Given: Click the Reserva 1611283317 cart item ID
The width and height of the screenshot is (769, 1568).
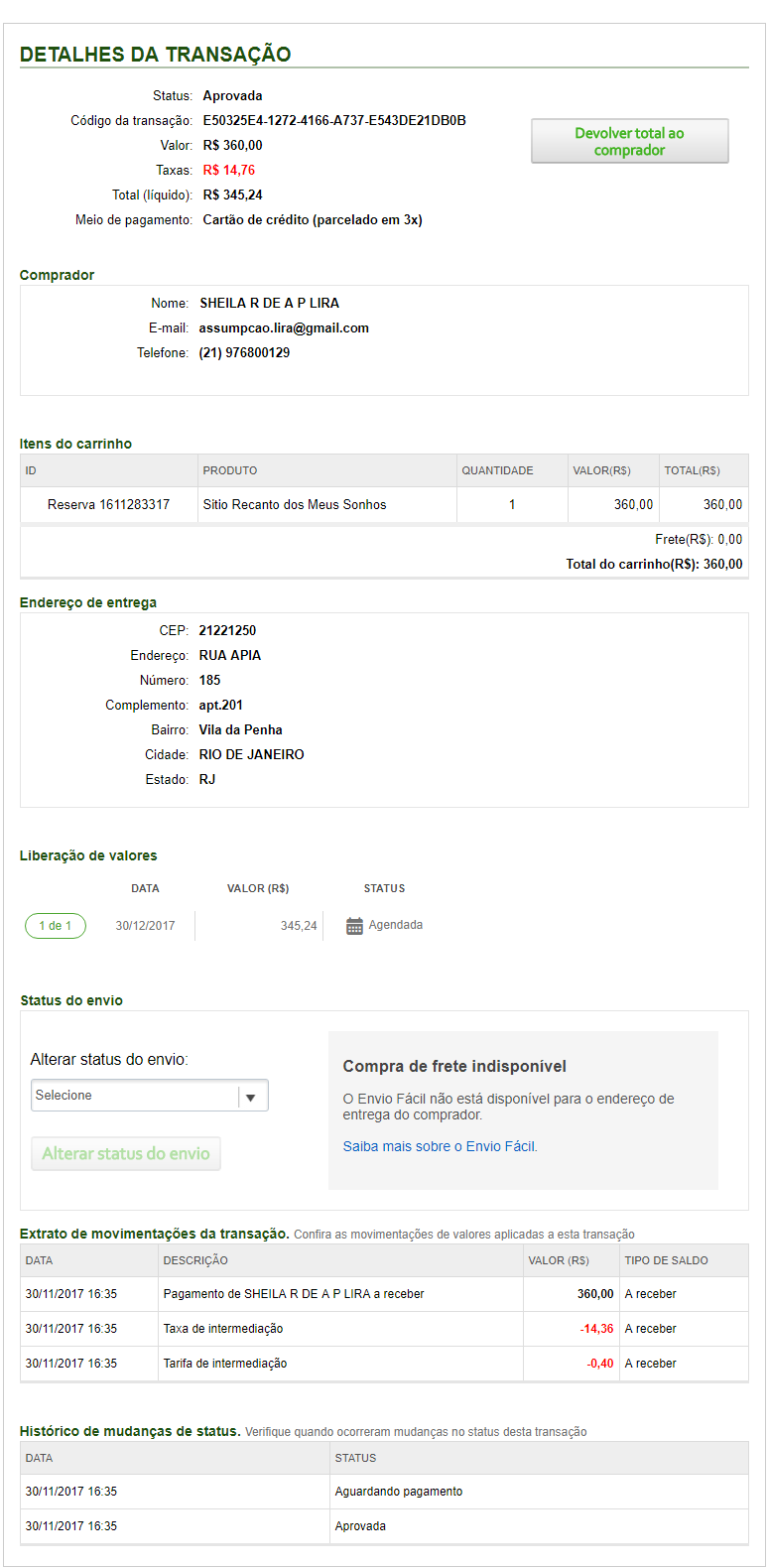Looking at the screenshot, I should 108,505.
